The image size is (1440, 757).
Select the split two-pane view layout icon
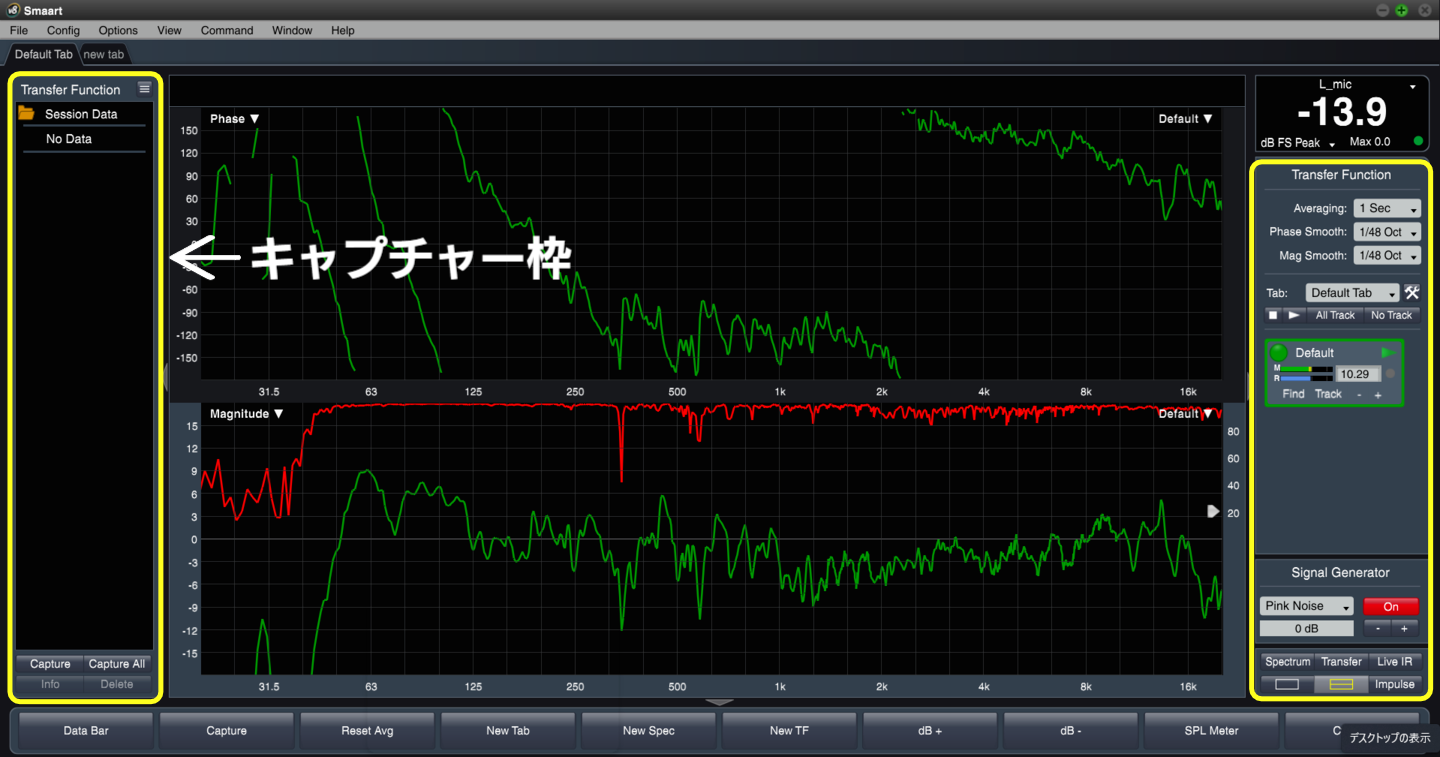1340,684
